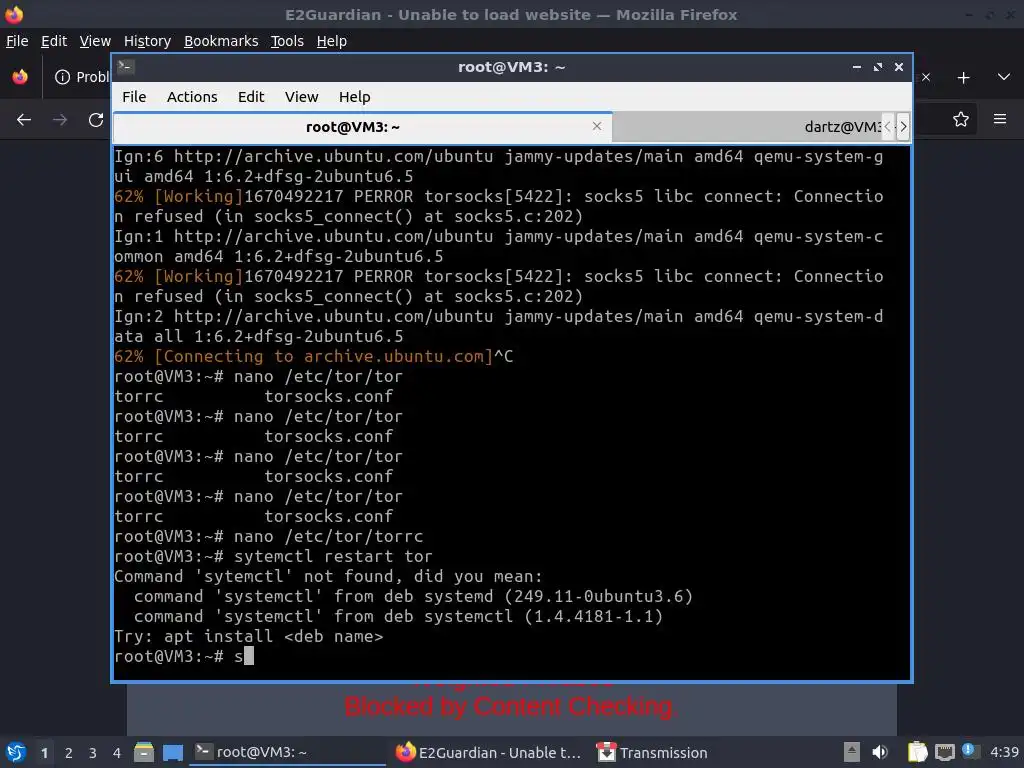
Task: Click 'nano /etc/tor/torrc' command text
Action: 328,537
